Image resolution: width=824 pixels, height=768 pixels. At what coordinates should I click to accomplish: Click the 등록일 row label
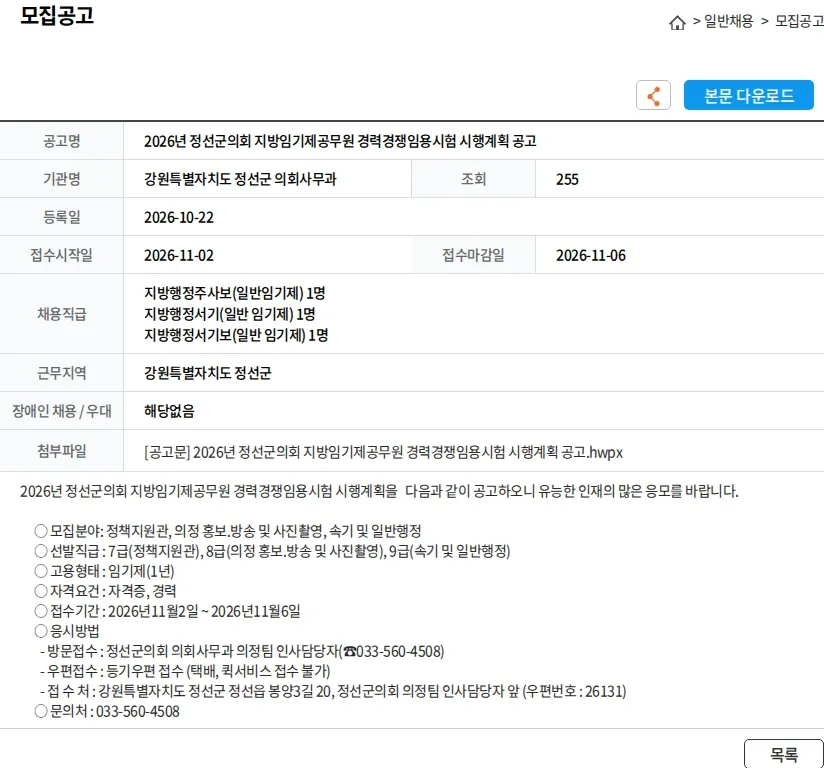pyautogui.click(x=61, y=217)
